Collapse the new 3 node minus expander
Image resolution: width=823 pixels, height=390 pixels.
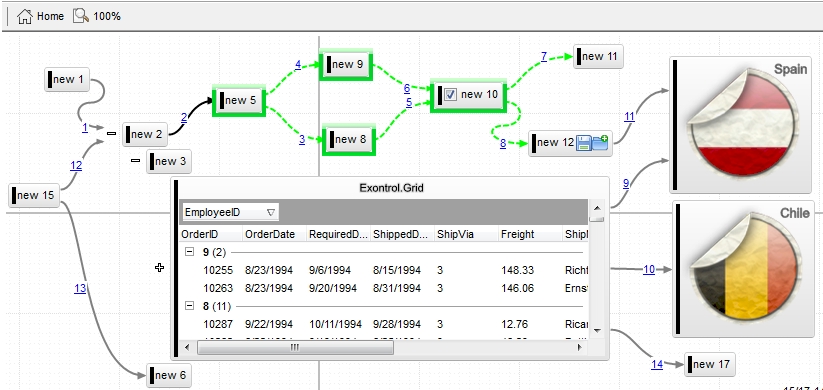135,161
